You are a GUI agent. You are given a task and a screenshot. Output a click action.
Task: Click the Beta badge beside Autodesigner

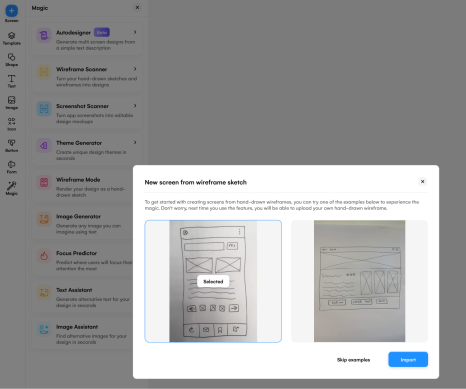click(102, 32)
